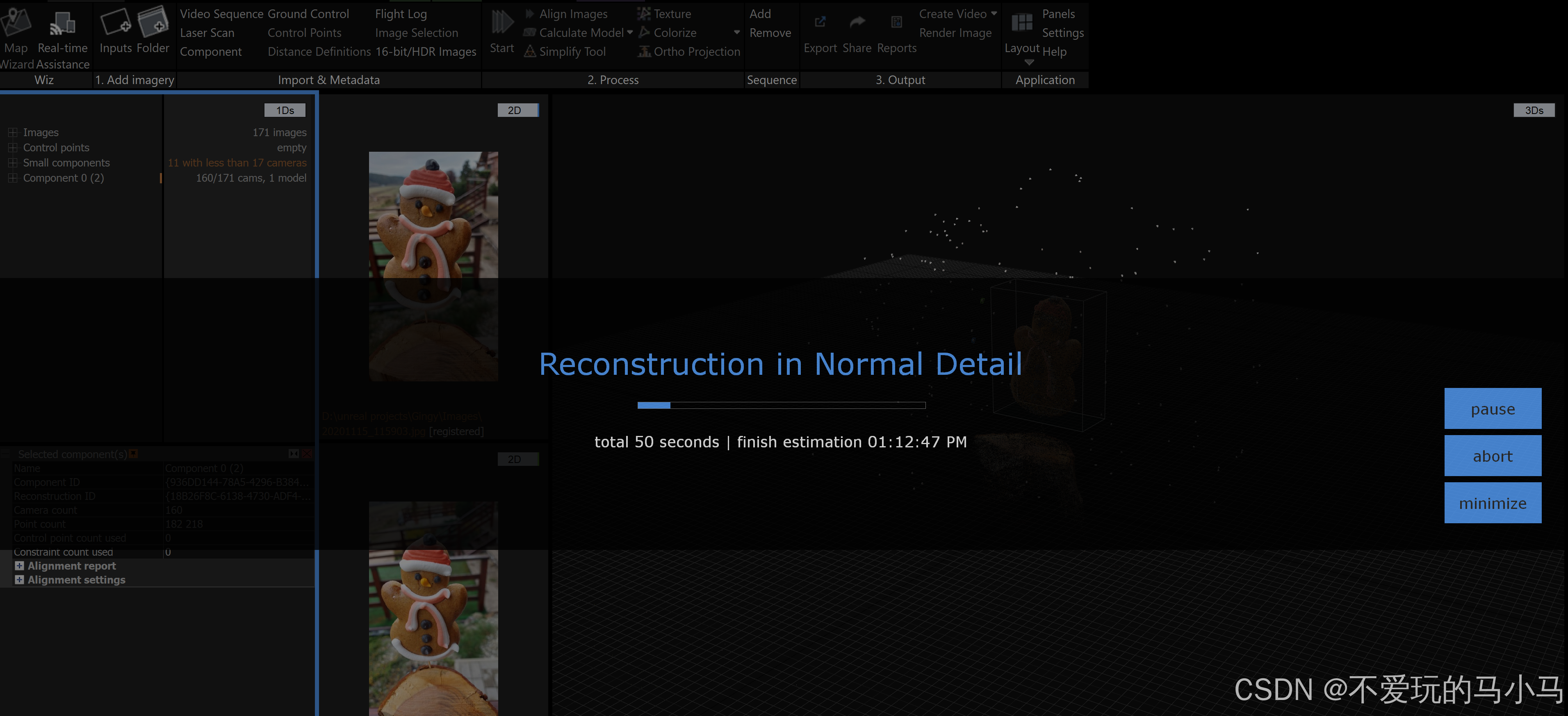Screen dimensions: 1568x716
Task: Expand the Component 0 (2) node
Action: [x=12, y=178]
